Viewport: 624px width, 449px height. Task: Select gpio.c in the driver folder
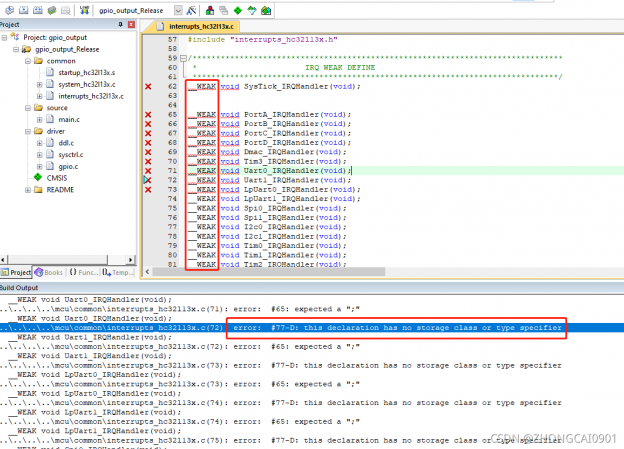tap(68, 166)
